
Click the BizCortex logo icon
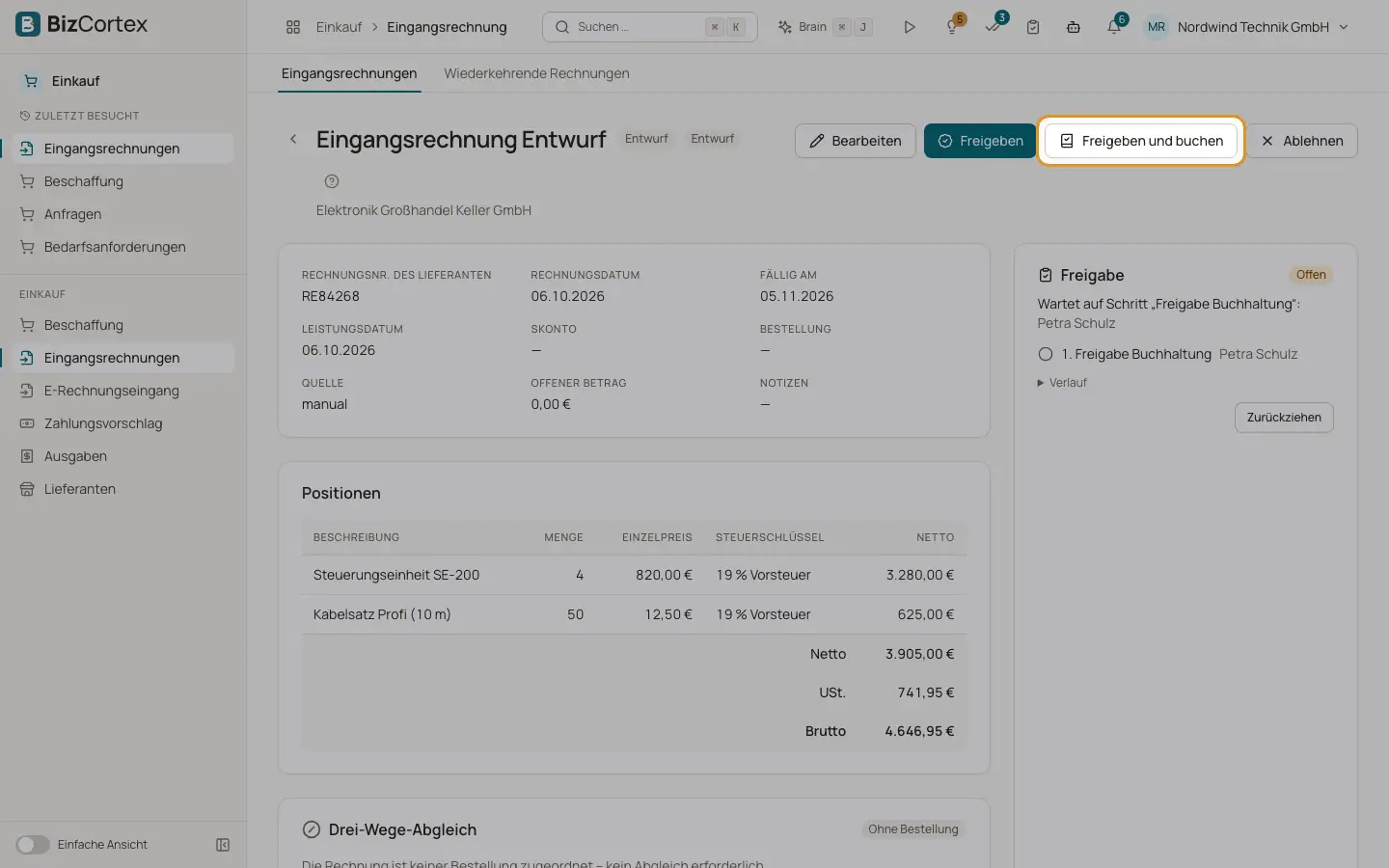[28, 24]
